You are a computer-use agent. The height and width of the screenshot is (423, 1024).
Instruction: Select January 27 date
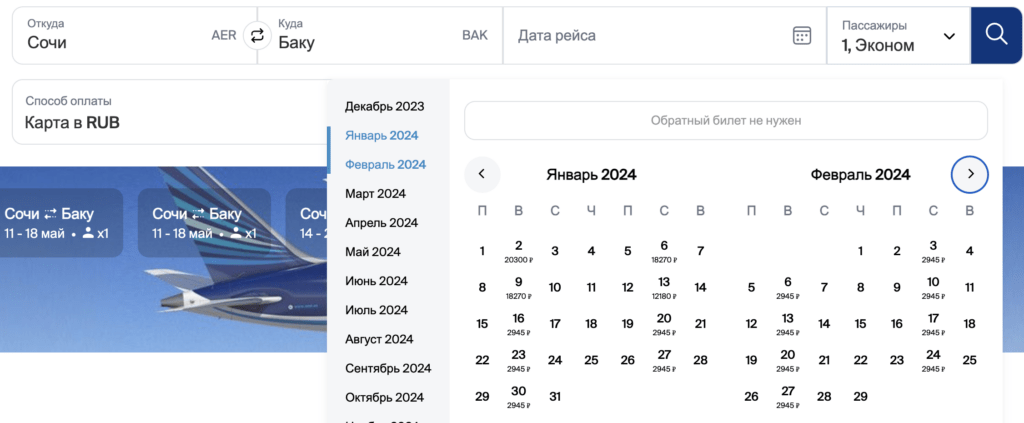[x=664, y=360]
